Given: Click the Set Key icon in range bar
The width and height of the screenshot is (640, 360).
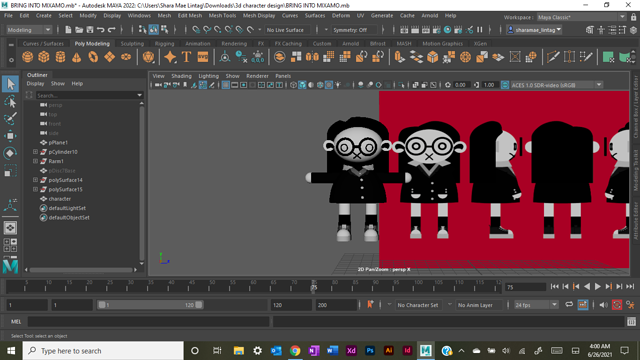Looking at the screenshot, I should tap(370, 304).
